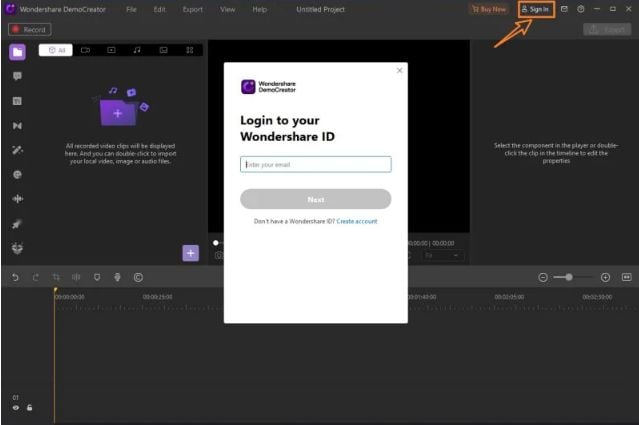The height and width of the screenshot is (425, 639).
Task: Filter media by grid tab
Action: (x=189, y=50)
